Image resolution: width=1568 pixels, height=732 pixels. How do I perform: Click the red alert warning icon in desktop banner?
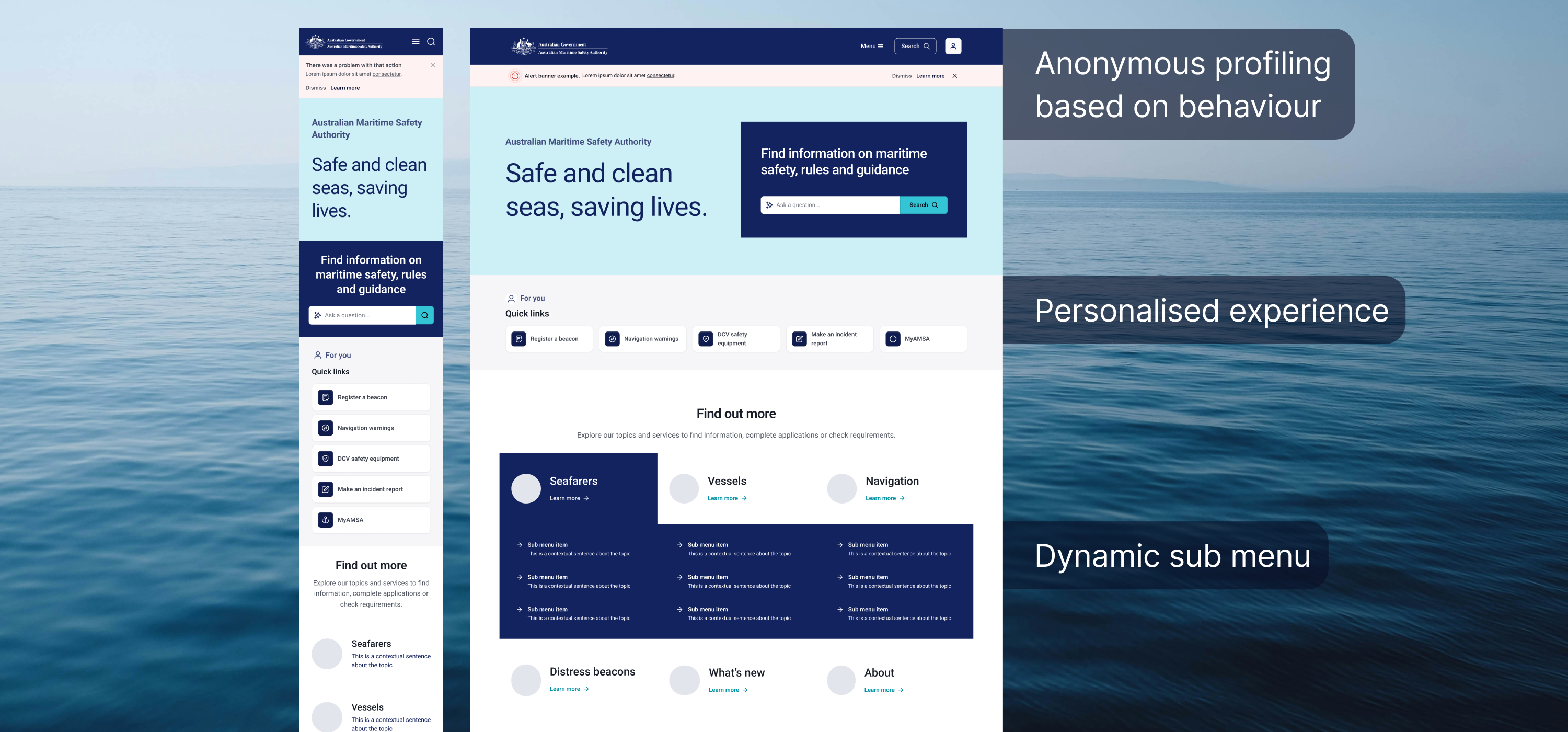(x=515, y=76)
